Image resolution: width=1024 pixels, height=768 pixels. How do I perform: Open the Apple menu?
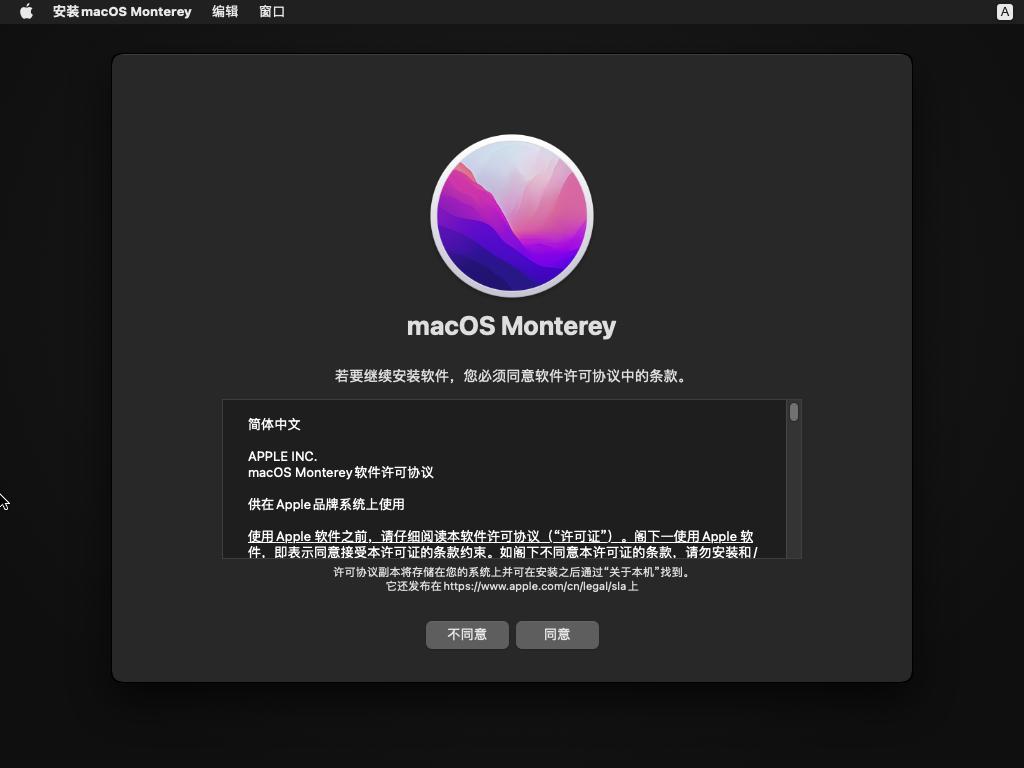pos(25,11)
